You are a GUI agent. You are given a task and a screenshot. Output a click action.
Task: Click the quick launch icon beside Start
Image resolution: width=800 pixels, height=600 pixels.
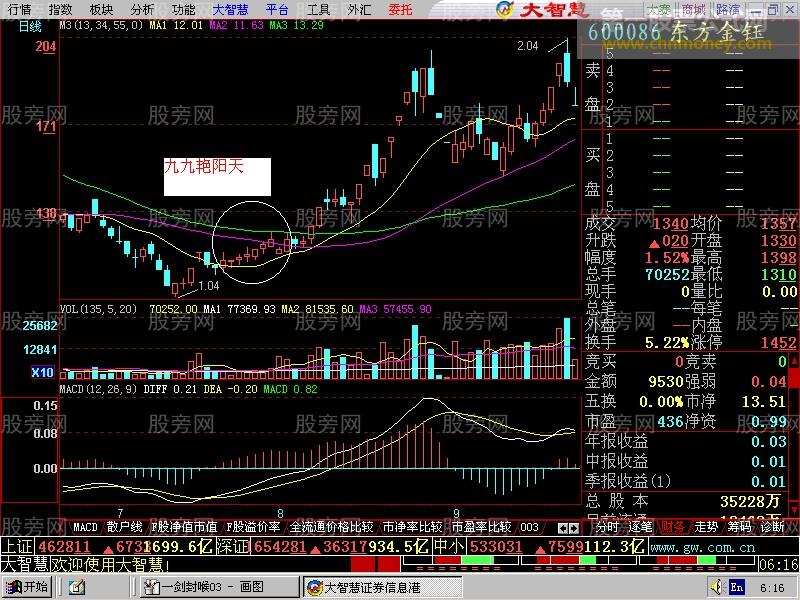point(76,587)
